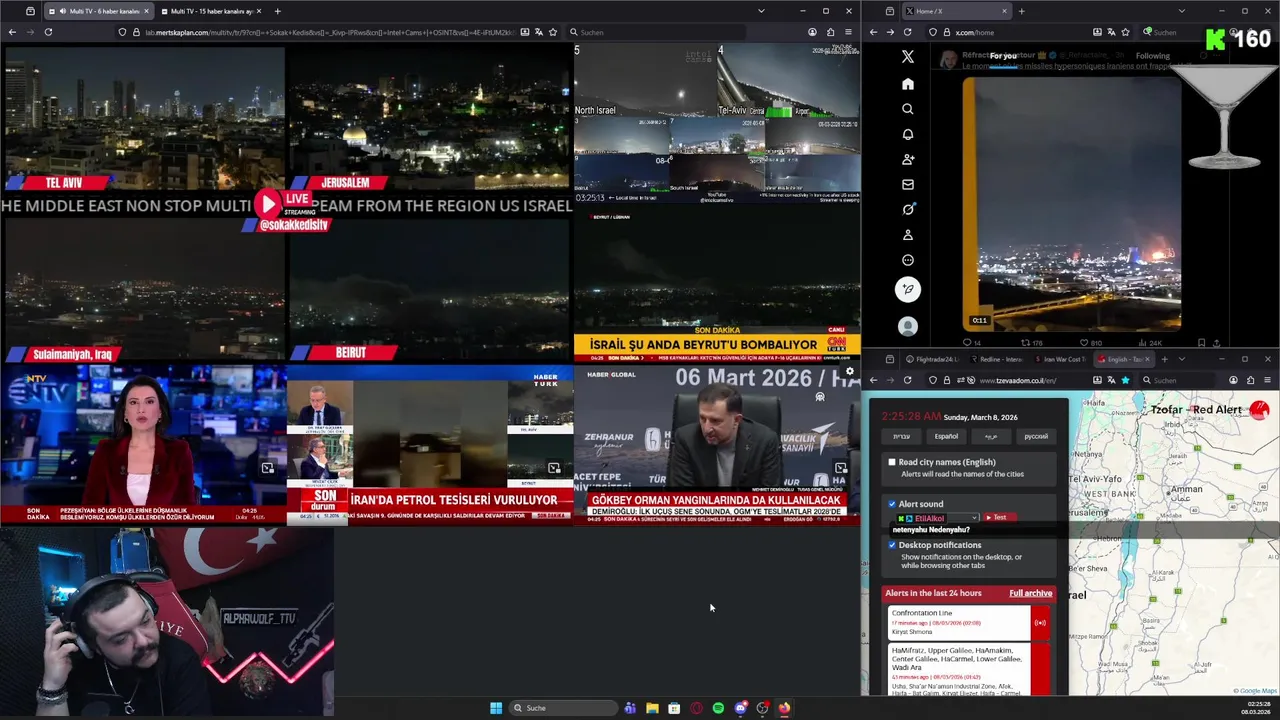Open the X 'more' circle icon
Image resolution: width=1280 pixels, height=720 pixels.
(907, 260)
